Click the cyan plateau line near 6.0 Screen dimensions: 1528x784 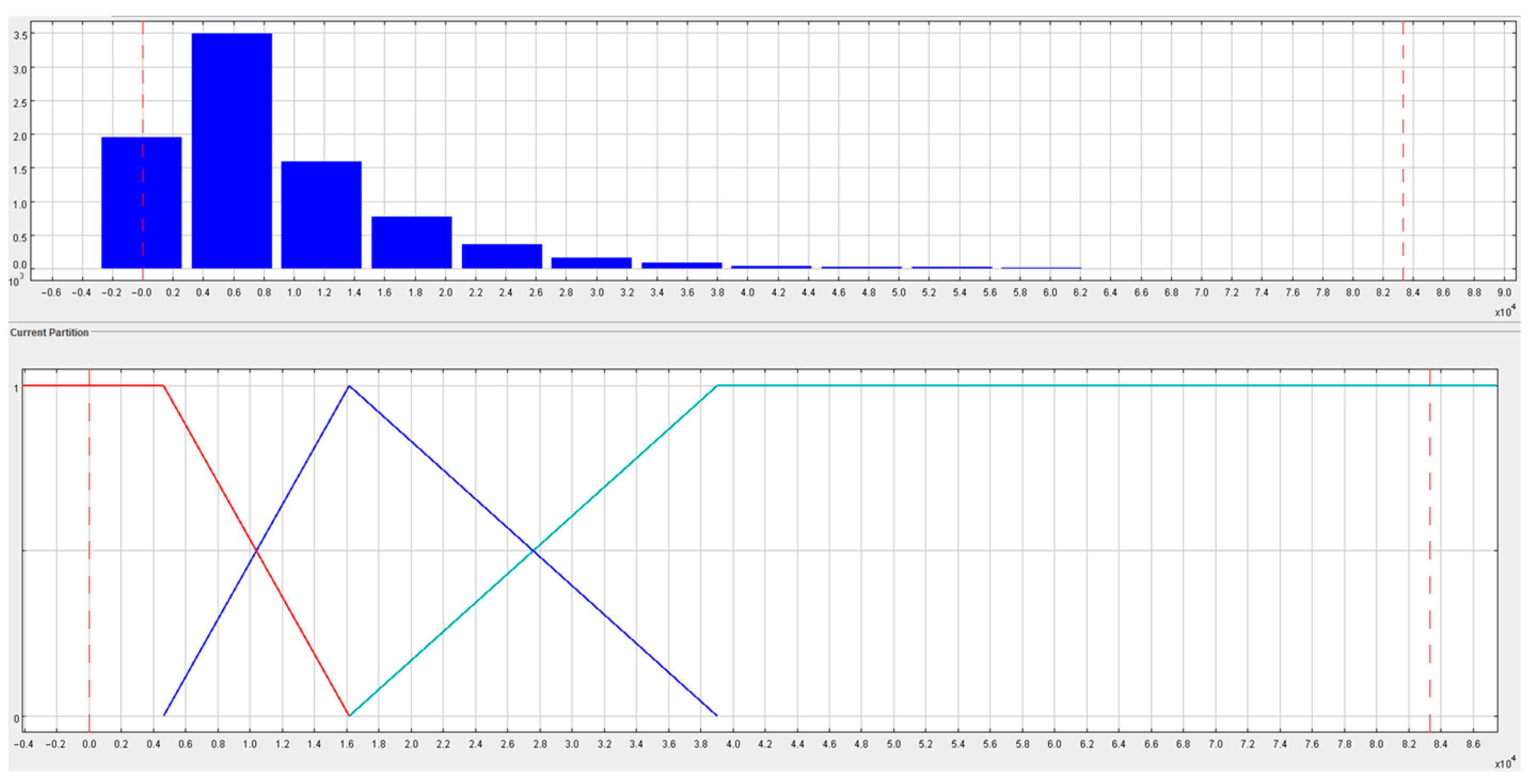tap(1054, 385)
